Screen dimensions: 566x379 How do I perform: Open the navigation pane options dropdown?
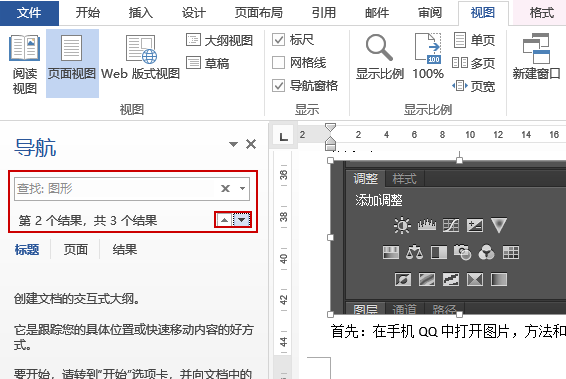click(233, 144)
